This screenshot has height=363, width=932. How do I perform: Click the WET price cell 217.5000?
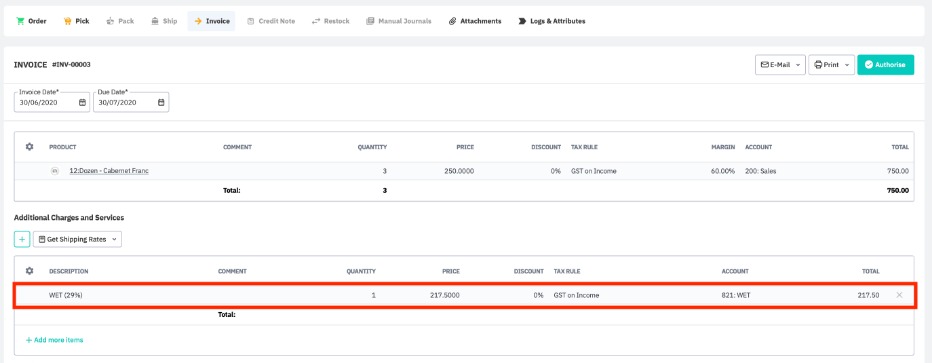point(444,295)
